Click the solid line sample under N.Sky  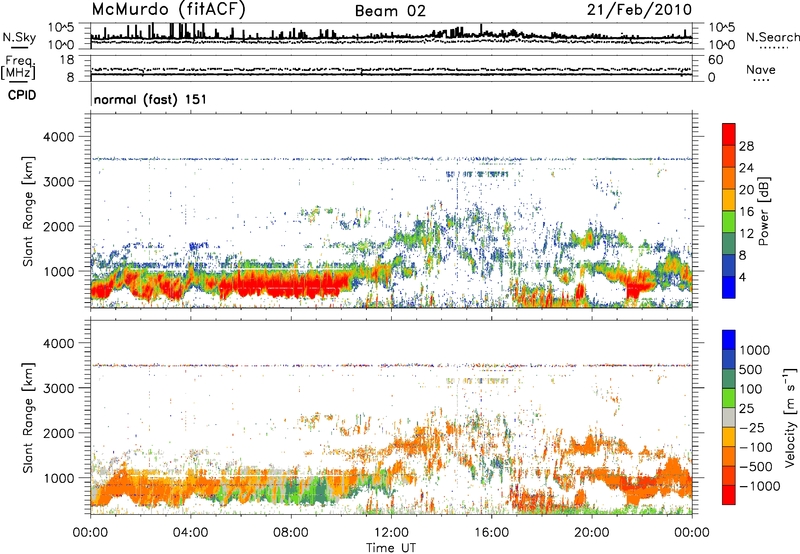19,47
